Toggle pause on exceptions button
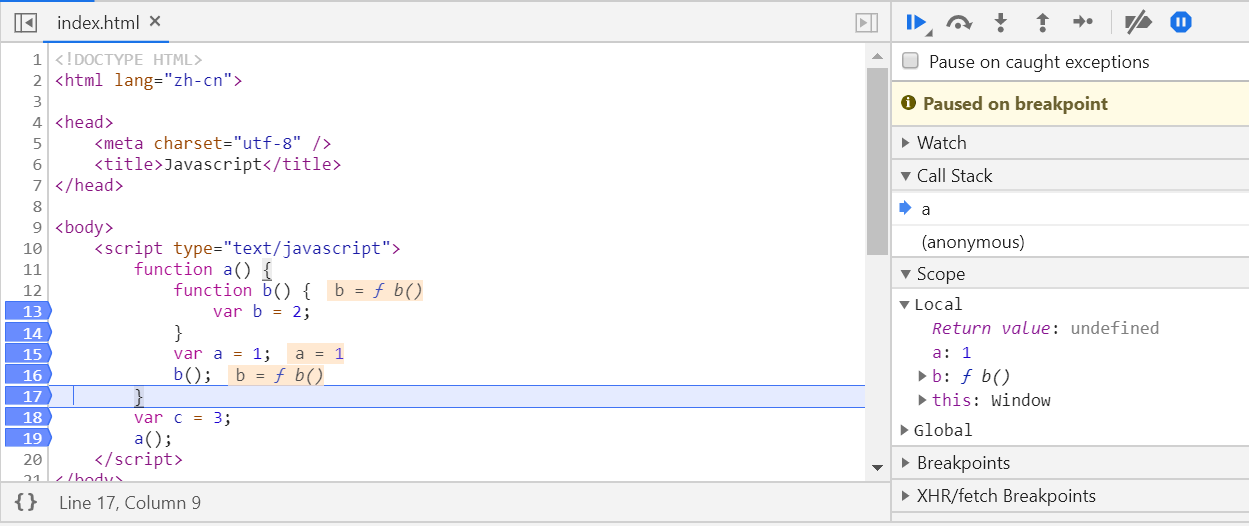 pyautogui.click(x=1181, y=22)
